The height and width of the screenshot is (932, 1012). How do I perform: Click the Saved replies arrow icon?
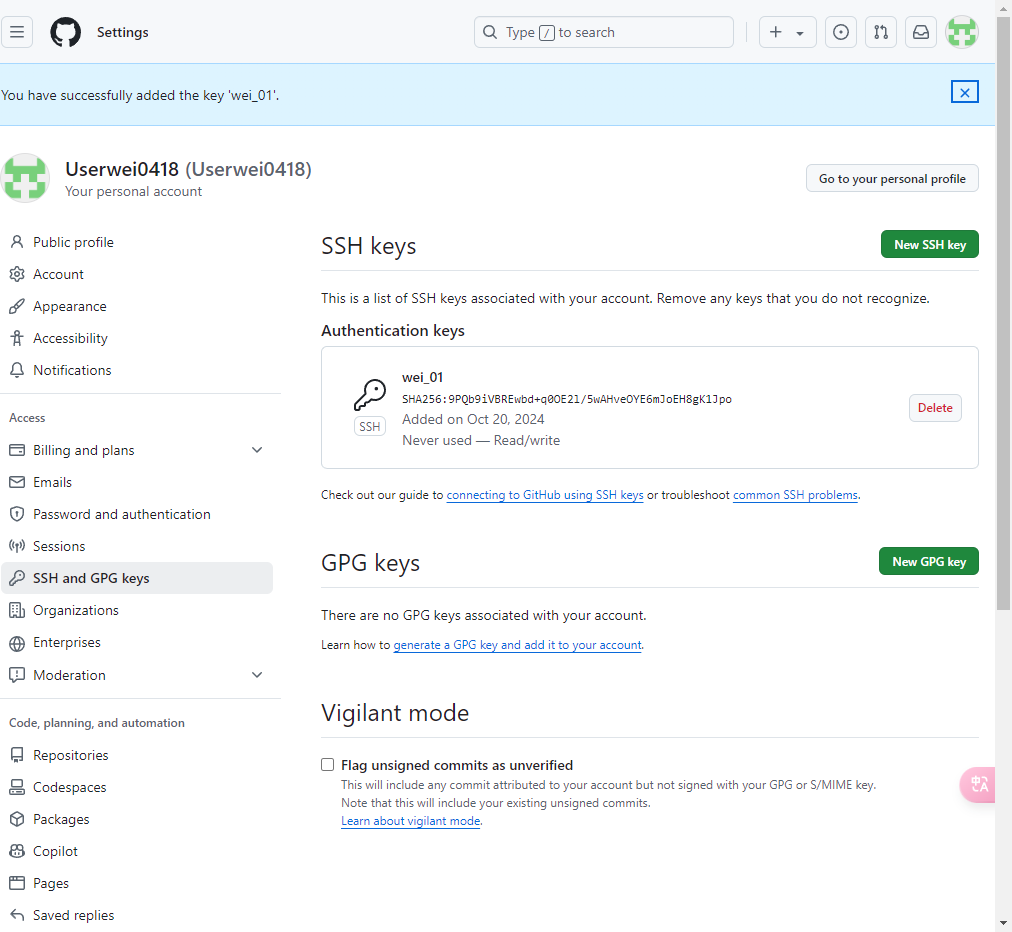pyautogui.click(x=17, y=915)
